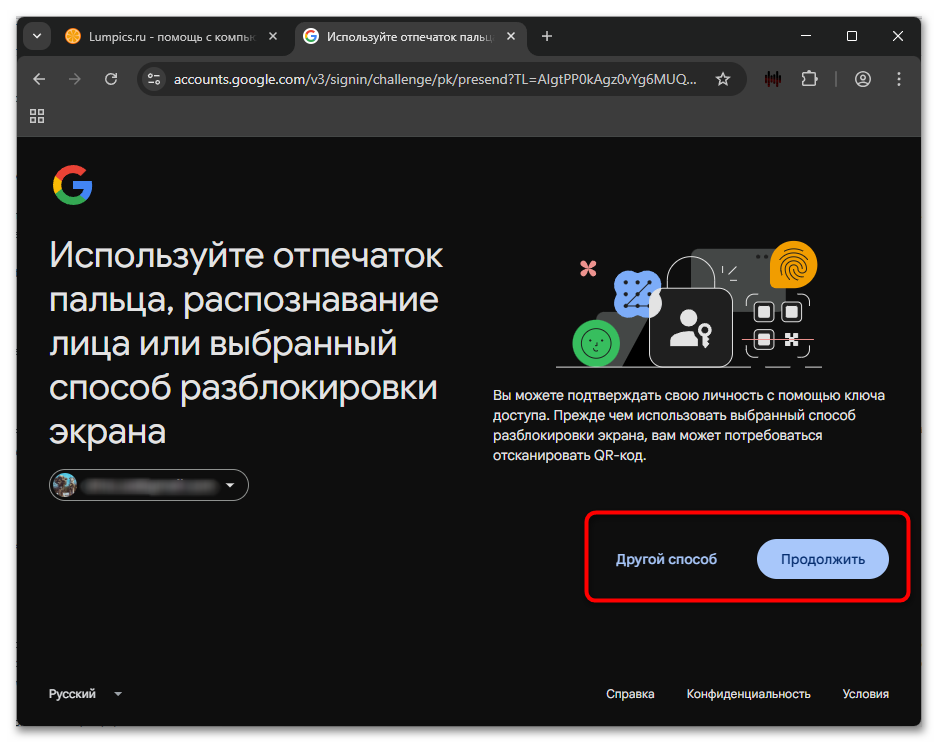
Task: Open the 'Конфиденциальность' link
Action: [748, 694]
